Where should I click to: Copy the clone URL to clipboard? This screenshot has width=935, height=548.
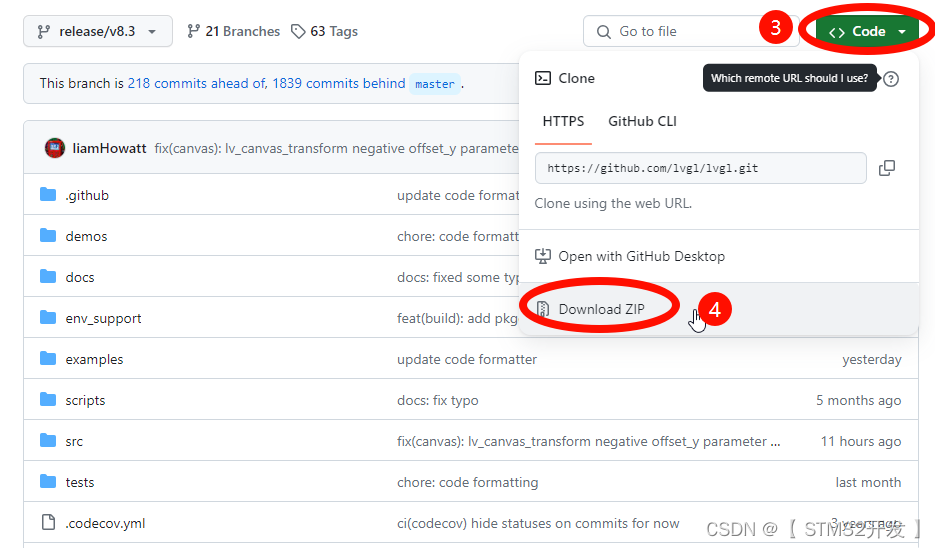pos(887,168)
